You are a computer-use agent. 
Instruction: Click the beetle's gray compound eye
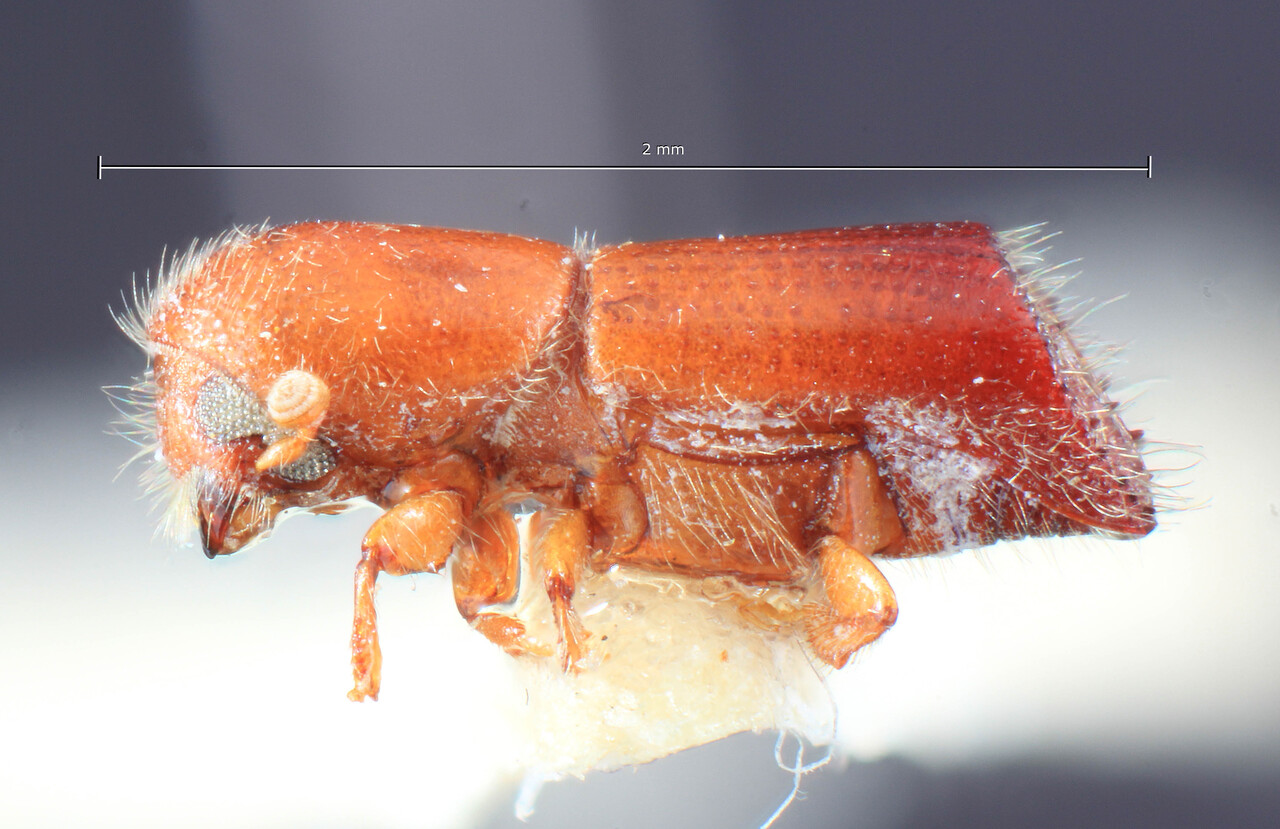point(227,410)
